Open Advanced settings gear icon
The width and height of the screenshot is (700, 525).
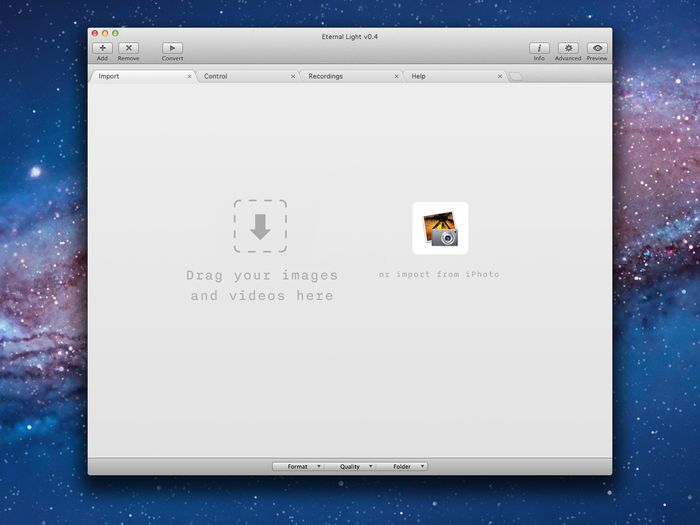(x=568, y=48)
